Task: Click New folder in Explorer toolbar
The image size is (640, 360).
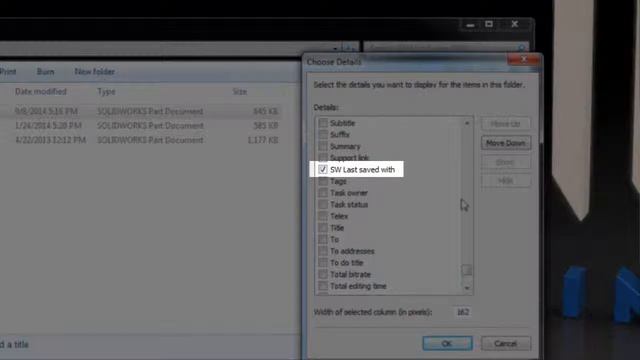Action: 94,71
